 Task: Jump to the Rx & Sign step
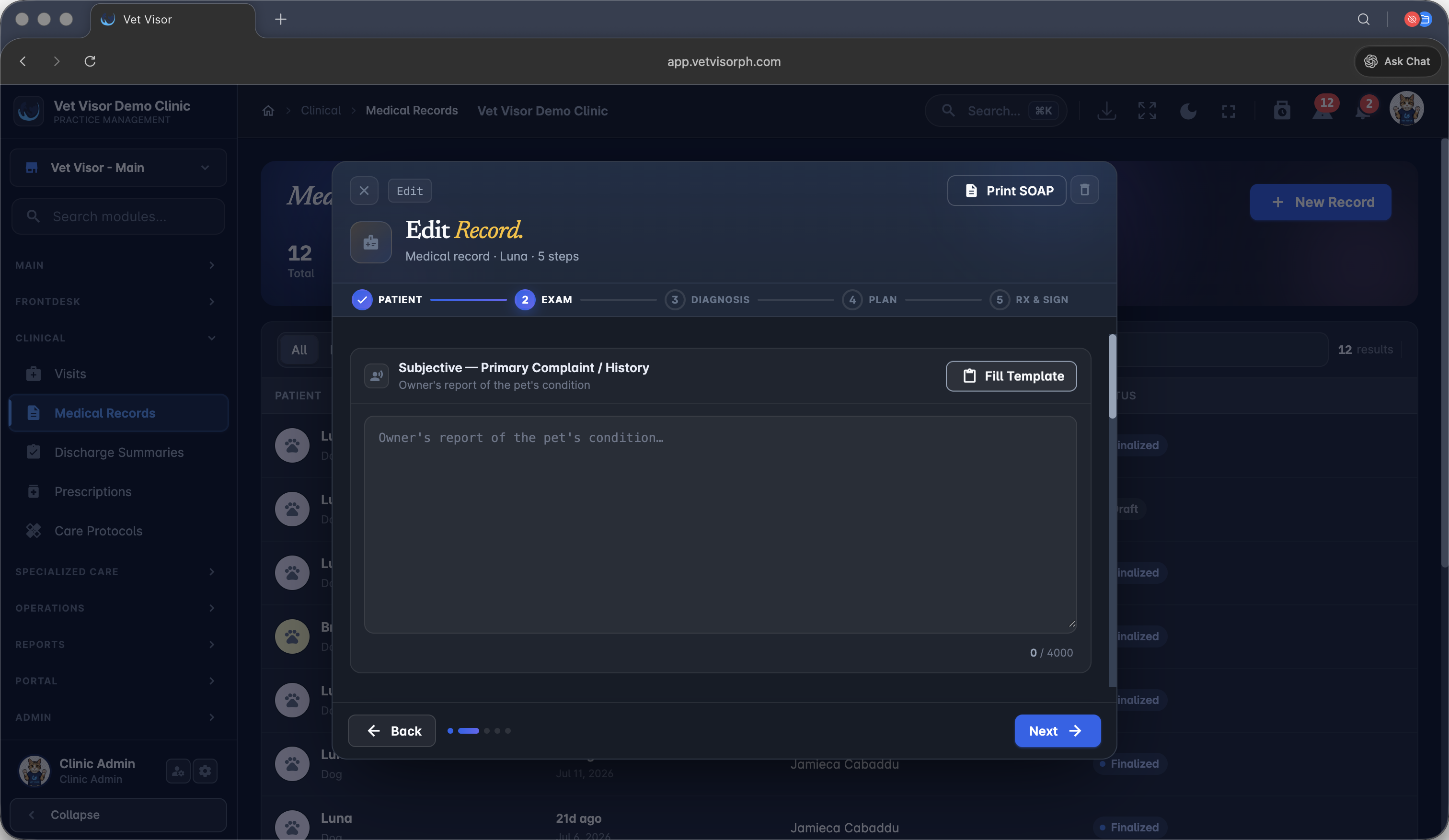click(1029, 300)
